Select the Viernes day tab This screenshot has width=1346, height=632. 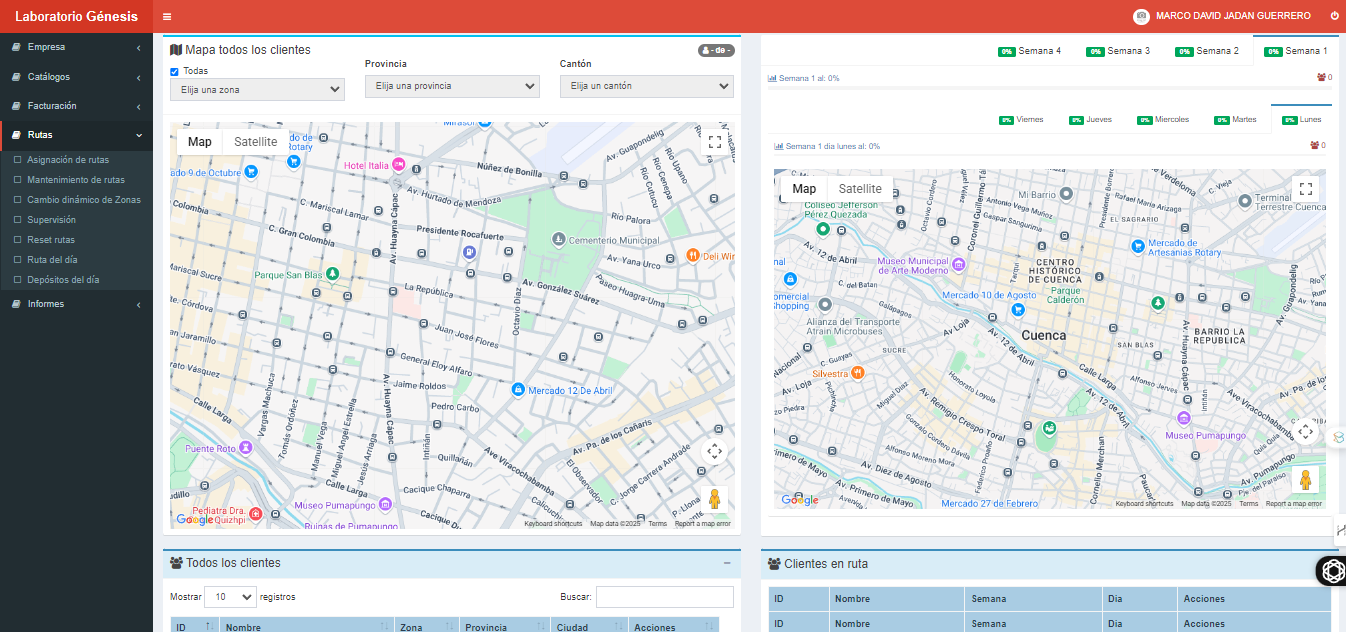coord(1021,120)
